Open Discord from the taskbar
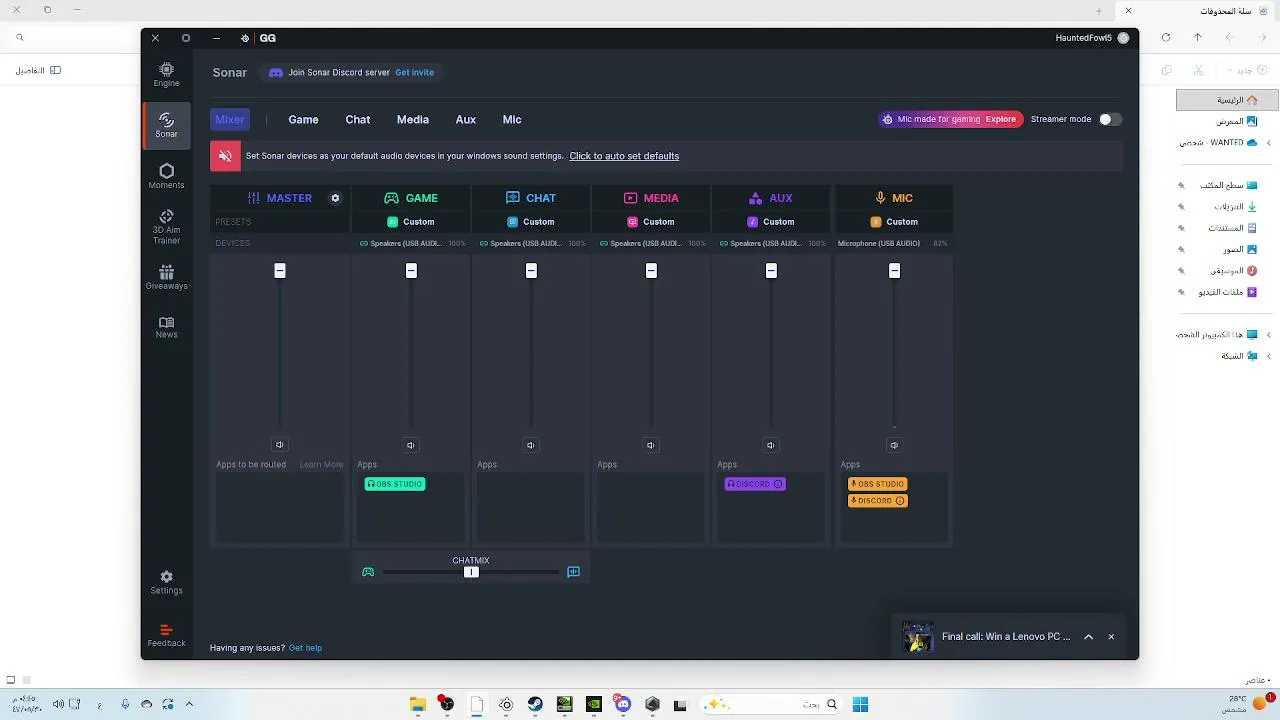Image resolution: width=1280 pixels, height=720 pixels. point(623,705)
